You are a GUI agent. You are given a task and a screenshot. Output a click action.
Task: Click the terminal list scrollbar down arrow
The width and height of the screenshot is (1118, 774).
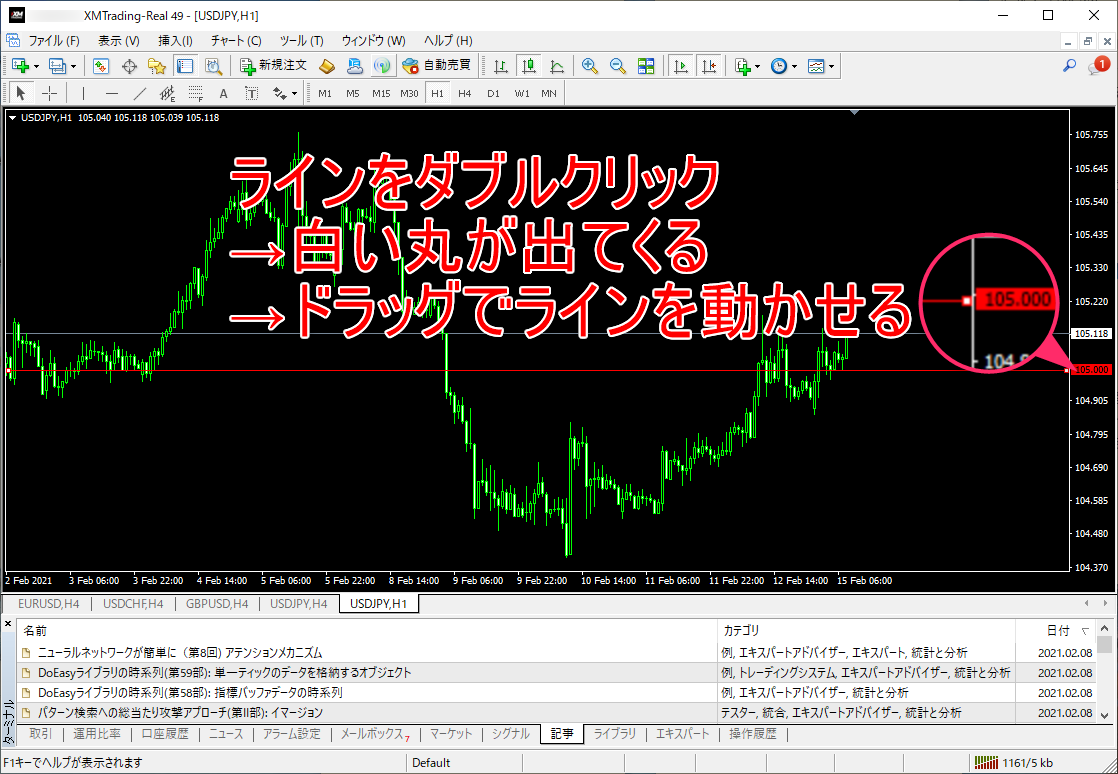click(1104, 715)
